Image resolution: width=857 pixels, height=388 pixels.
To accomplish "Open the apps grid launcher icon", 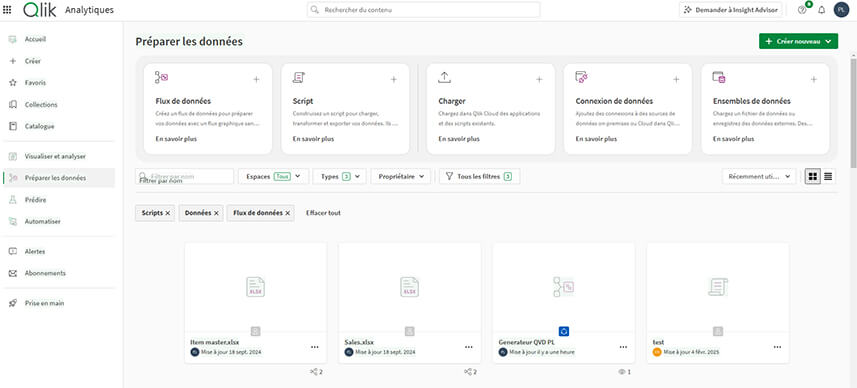I will (x=8, y=10).
